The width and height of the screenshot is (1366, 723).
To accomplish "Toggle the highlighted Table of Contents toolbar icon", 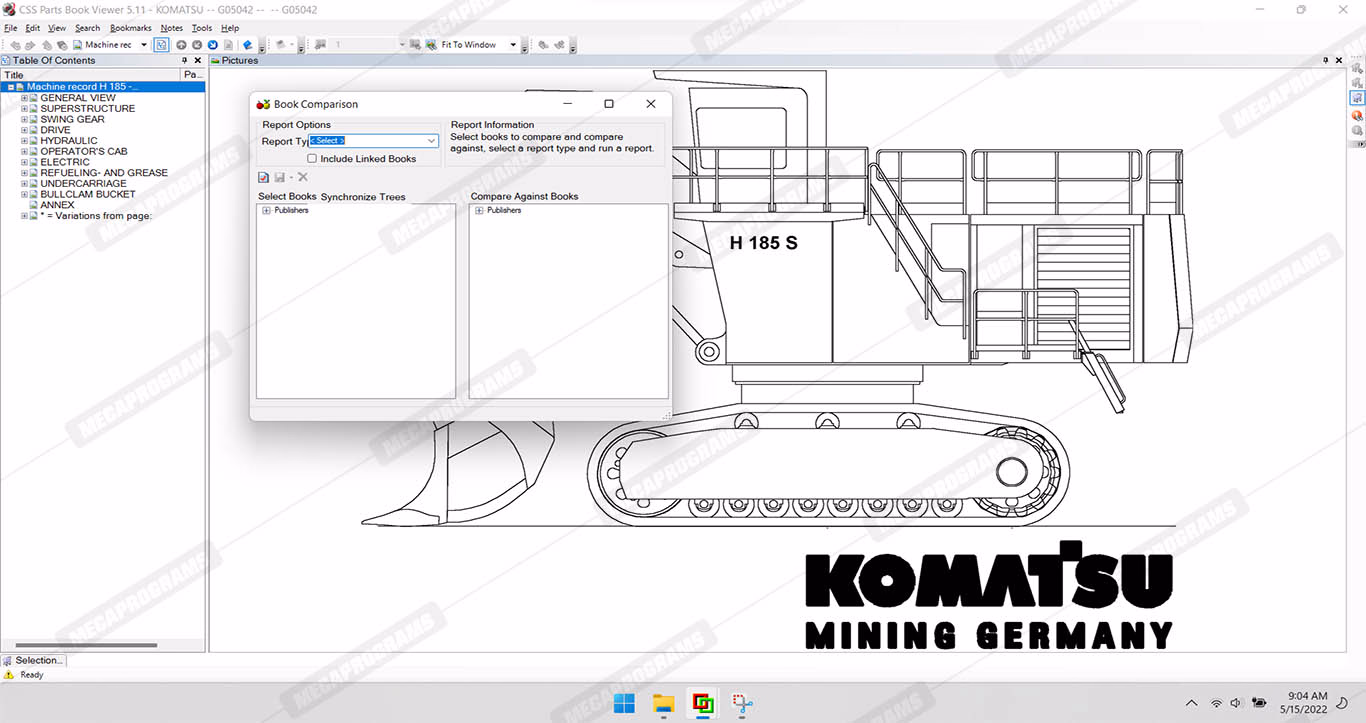I will click(161, 45).
